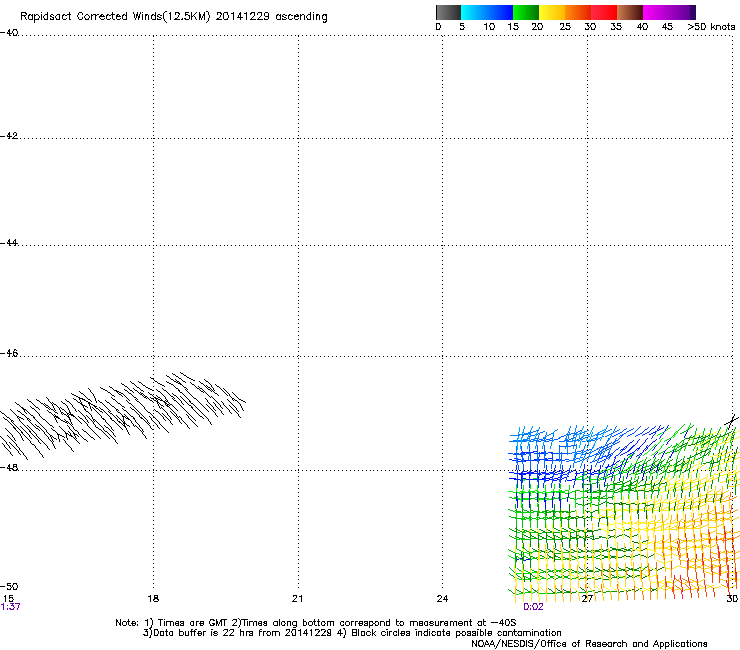Click the colored wind barb swath

coord(623,512)
